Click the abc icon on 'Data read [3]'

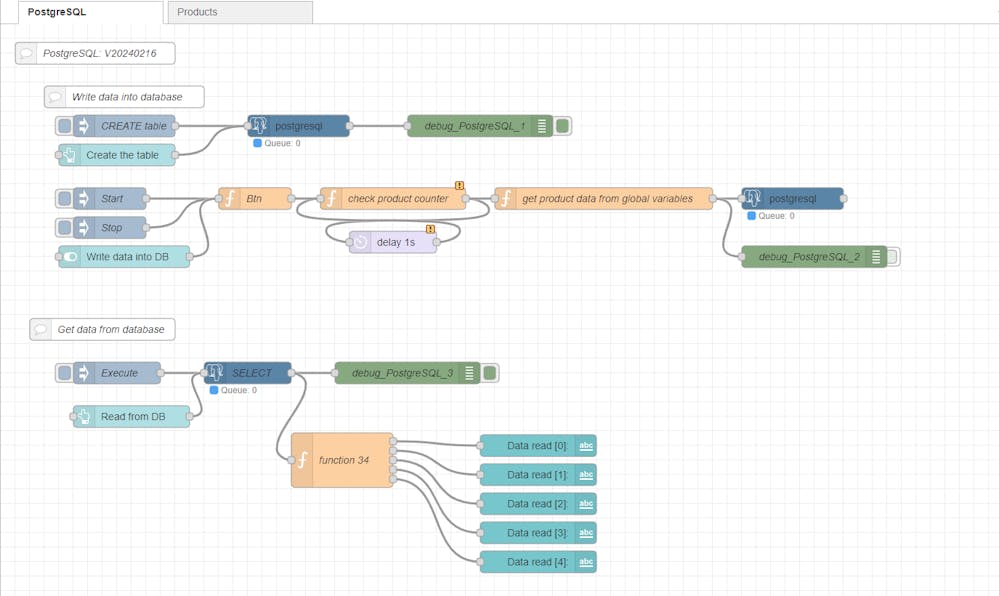[586, 533]
